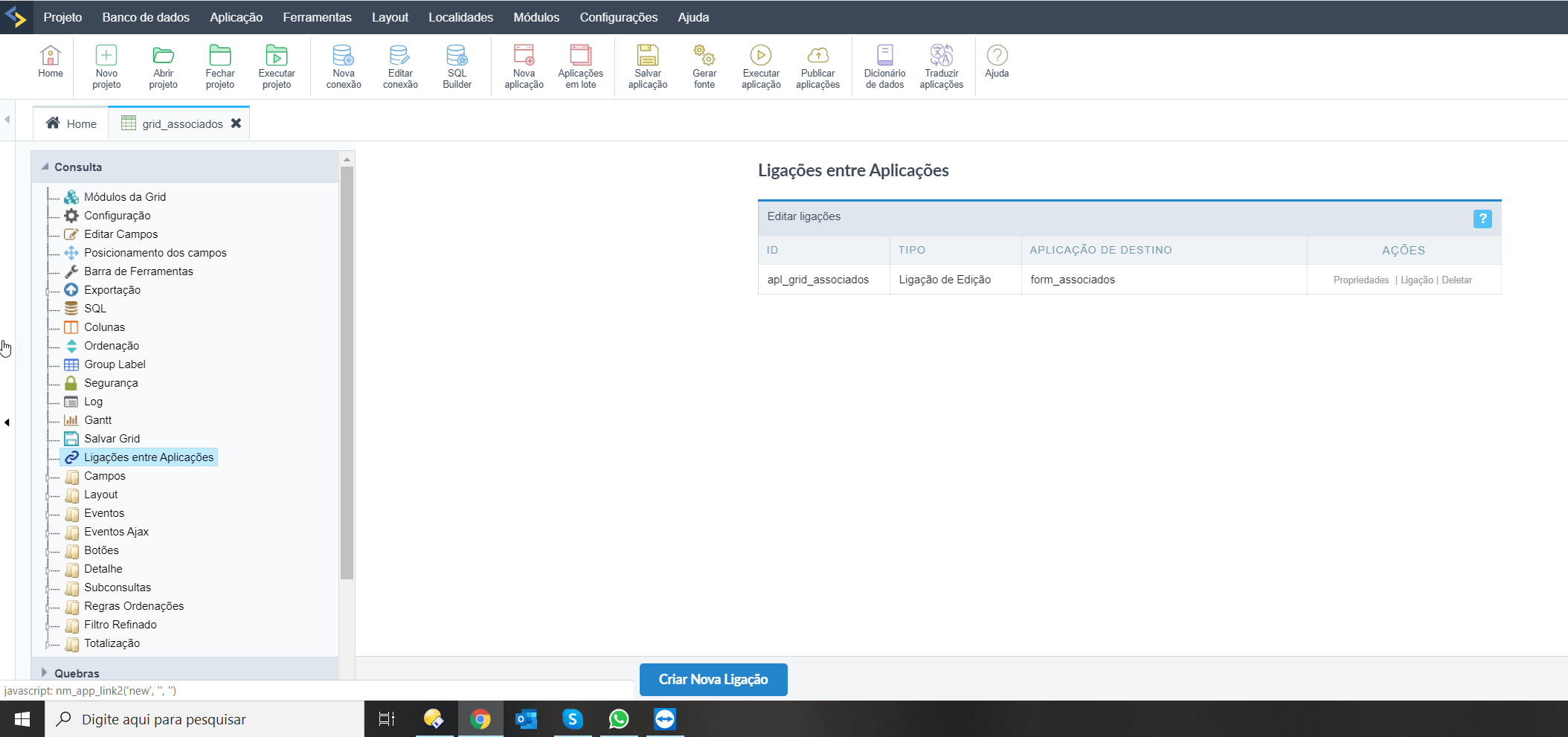Open Traduzir aplicações tool
1568x737 pixels.
[942, 66]
